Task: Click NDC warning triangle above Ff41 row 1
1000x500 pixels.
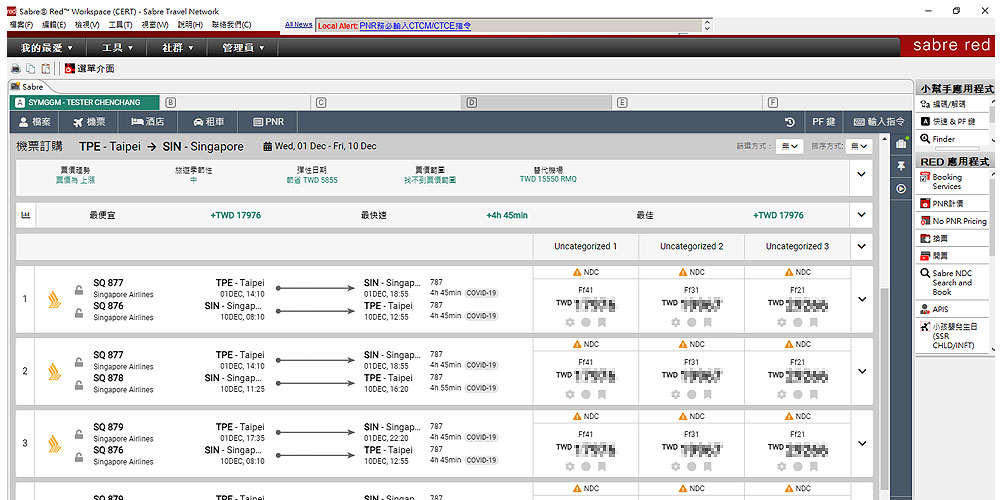Action: pos(577,272)
